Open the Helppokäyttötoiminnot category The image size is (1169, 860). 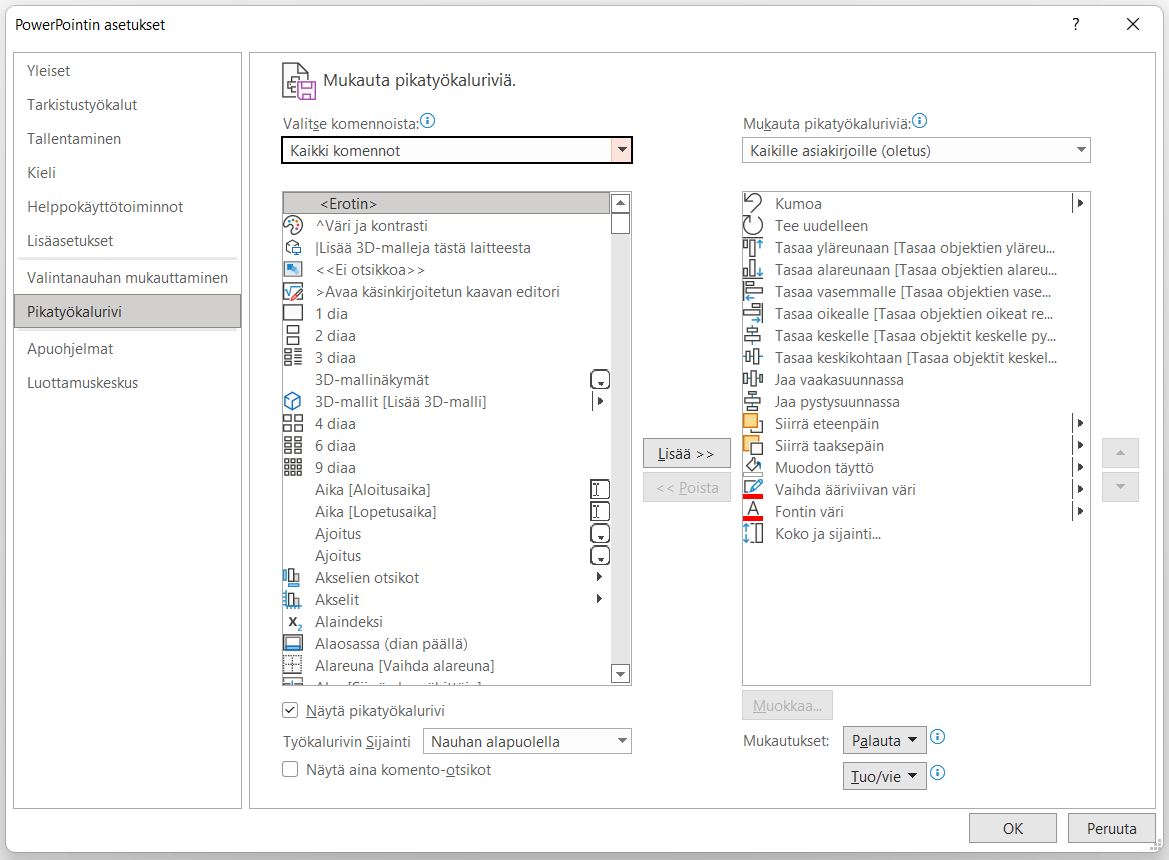pyautogui.click(x=127, y=206)
